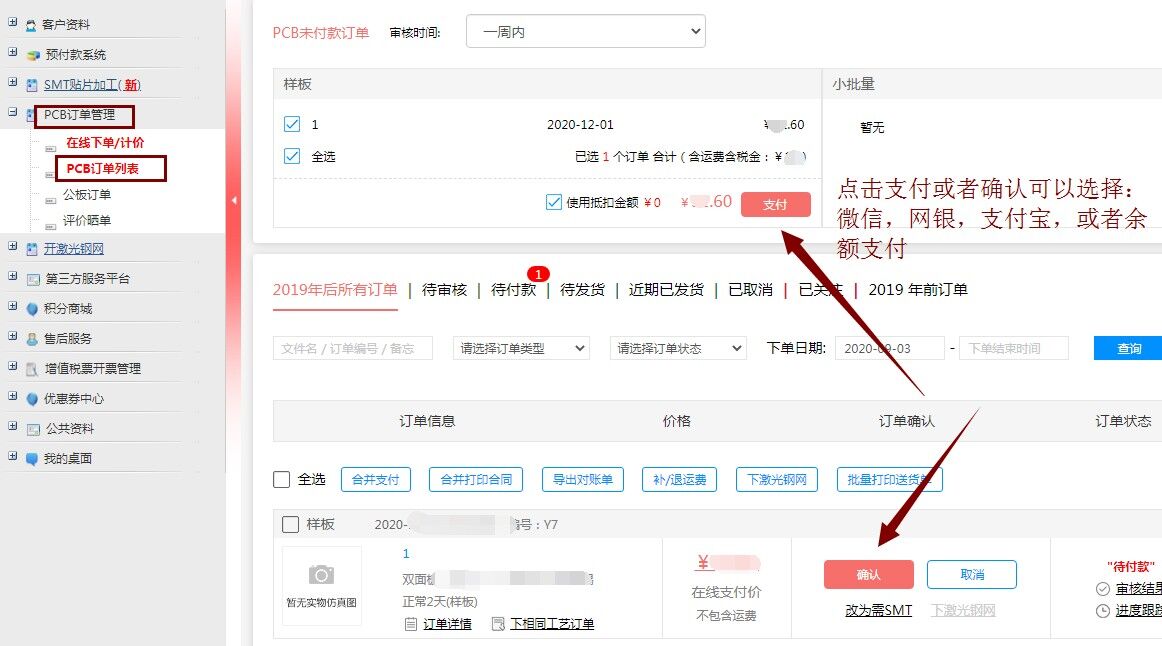Click the camera placeholder thumbnail icon
This screenshot has height=646, width=1162.
pyautogui.click(x=321, y=574)
